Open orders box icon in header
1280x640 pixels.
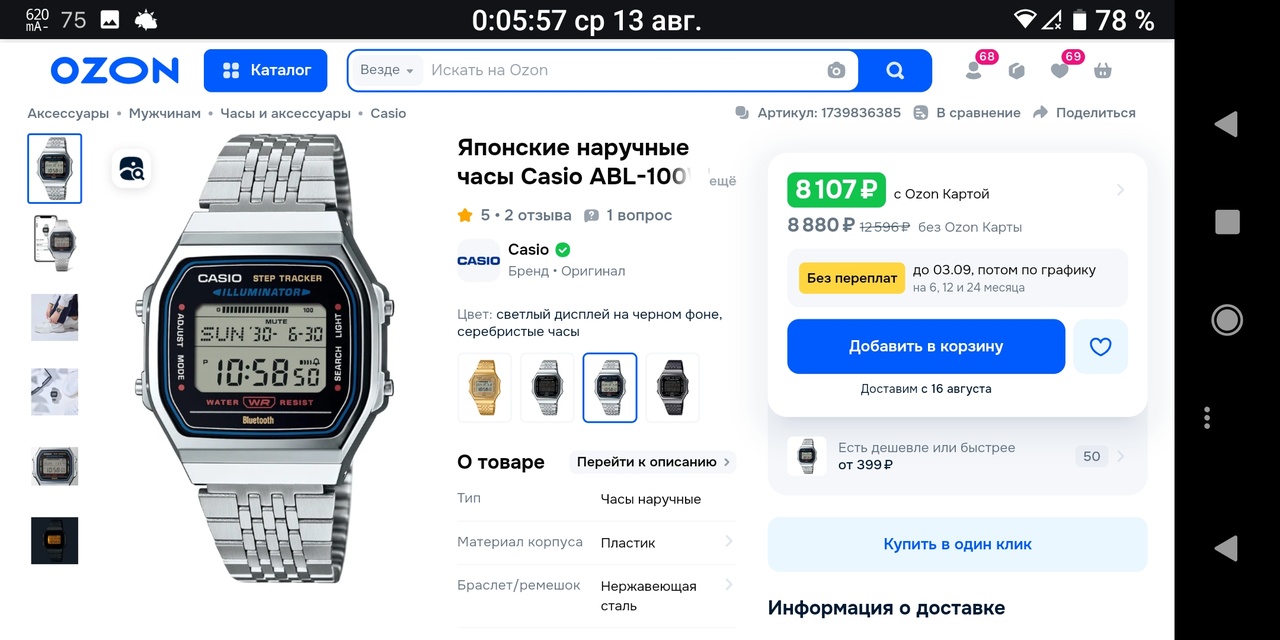pos(1017,70)
